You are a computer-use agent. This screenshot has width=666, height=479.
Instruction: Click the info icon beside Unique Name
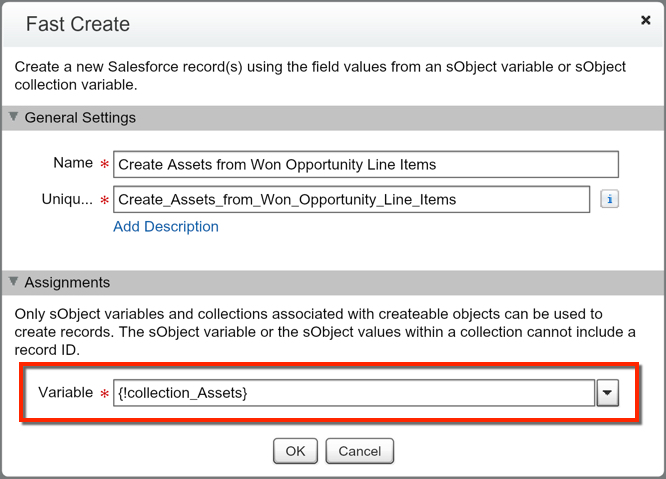[x=609, y=199]
